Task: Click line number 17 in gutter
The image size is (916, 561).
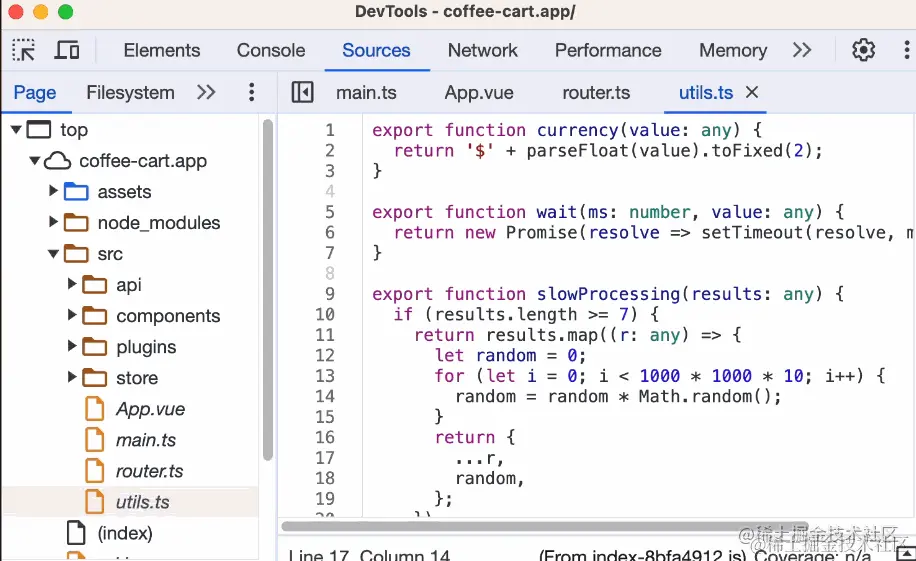Action: [x=325, y=458]
